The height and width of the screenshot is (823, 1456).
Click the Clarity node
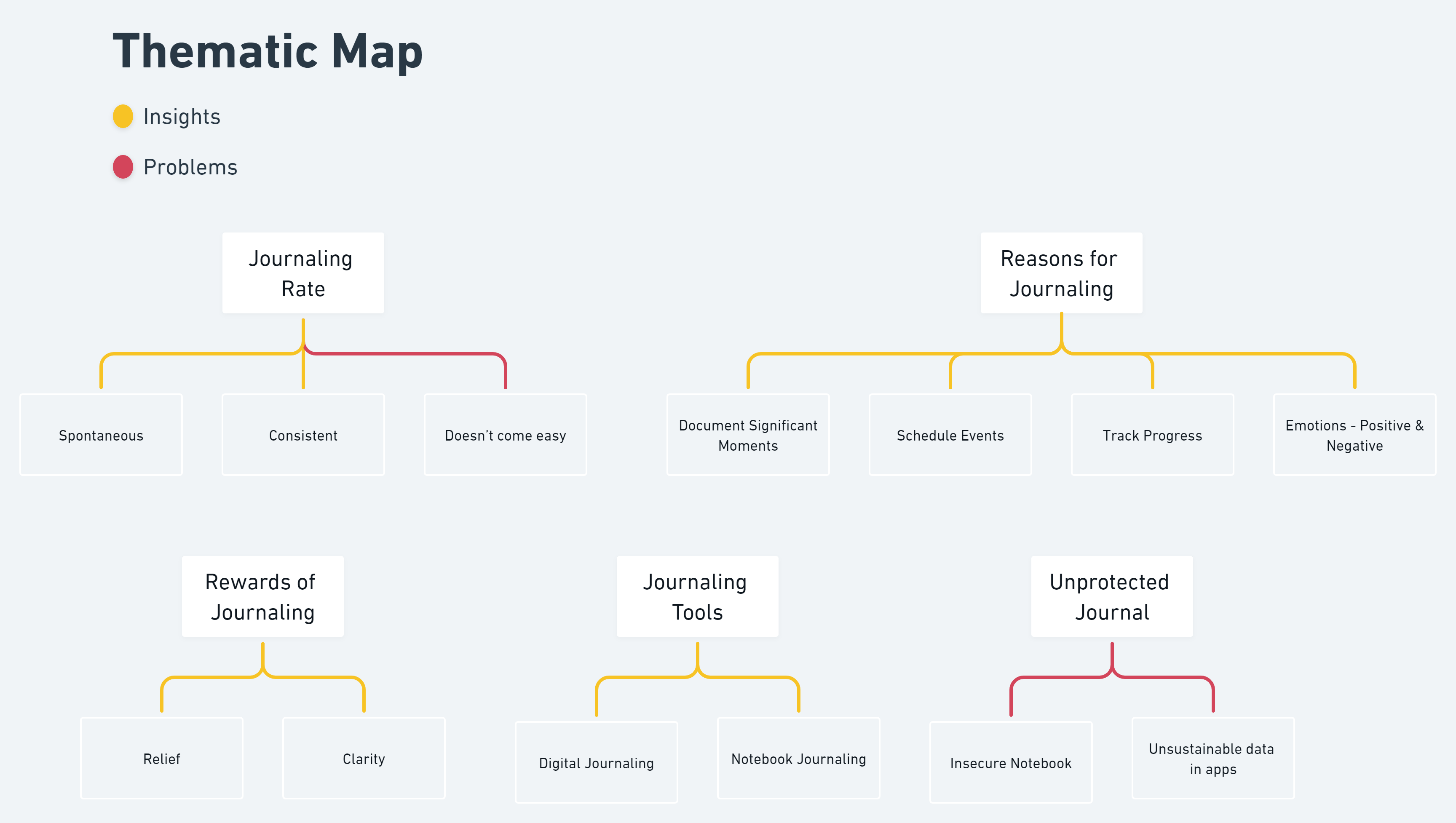(364, 758)
